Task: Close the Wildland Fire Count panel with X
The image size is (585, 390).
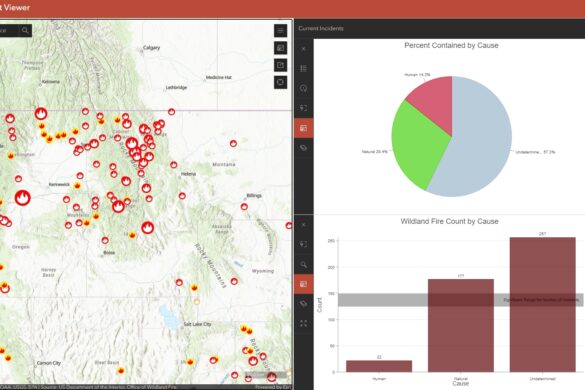Action: (303, 225)
